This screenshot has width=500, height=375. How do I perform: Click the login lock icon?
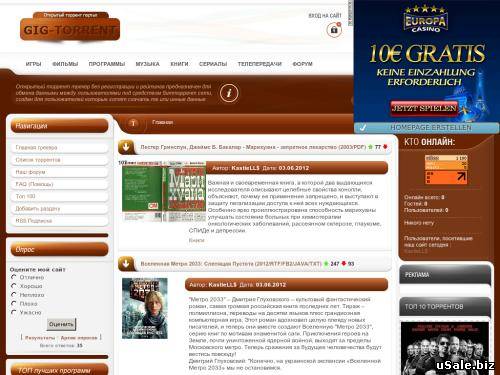pos(334,30)
